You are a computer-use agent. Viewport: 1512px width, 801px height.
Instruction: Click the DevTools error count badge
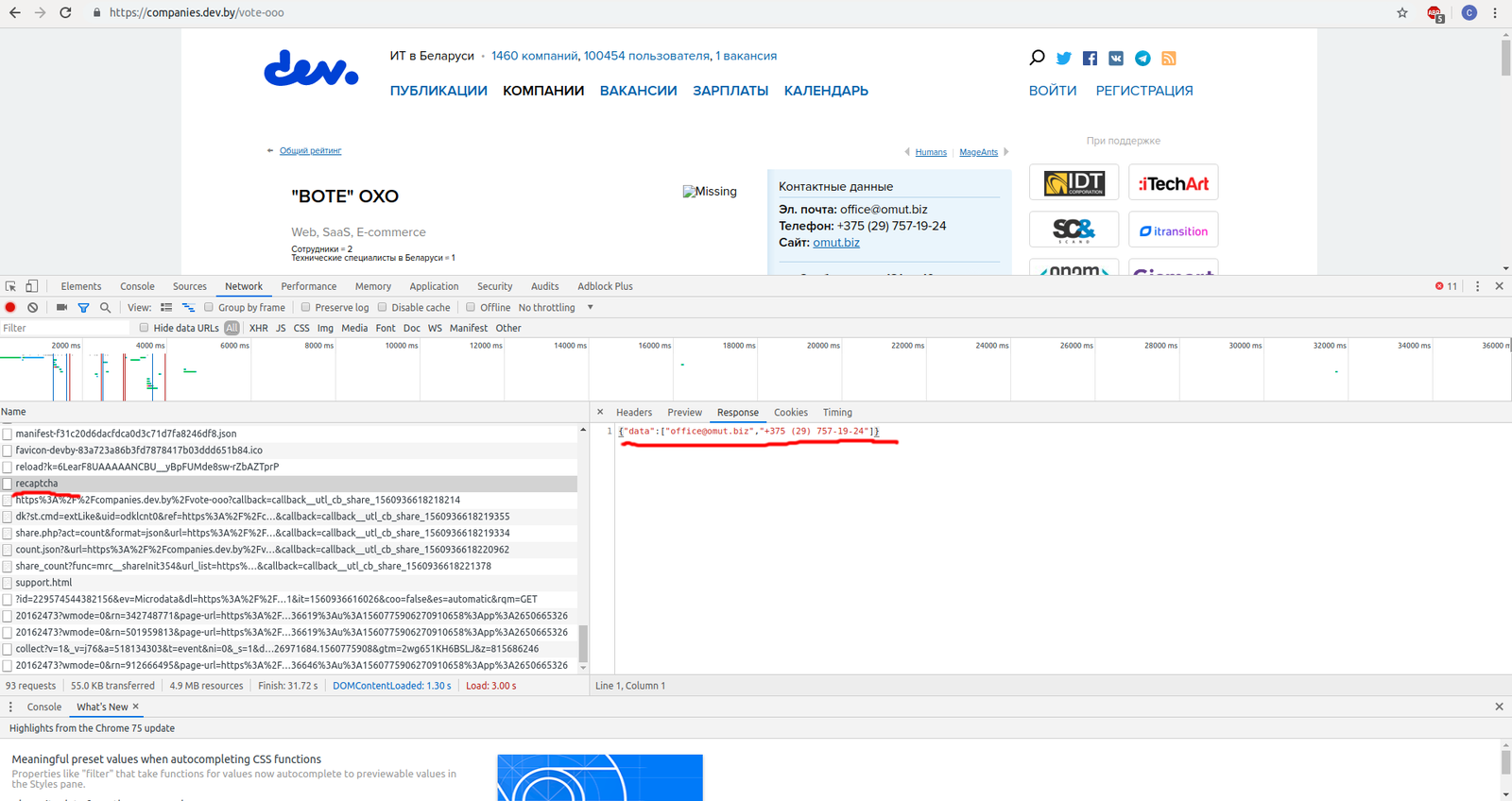pyautogui.click(x=1446, y=286)
